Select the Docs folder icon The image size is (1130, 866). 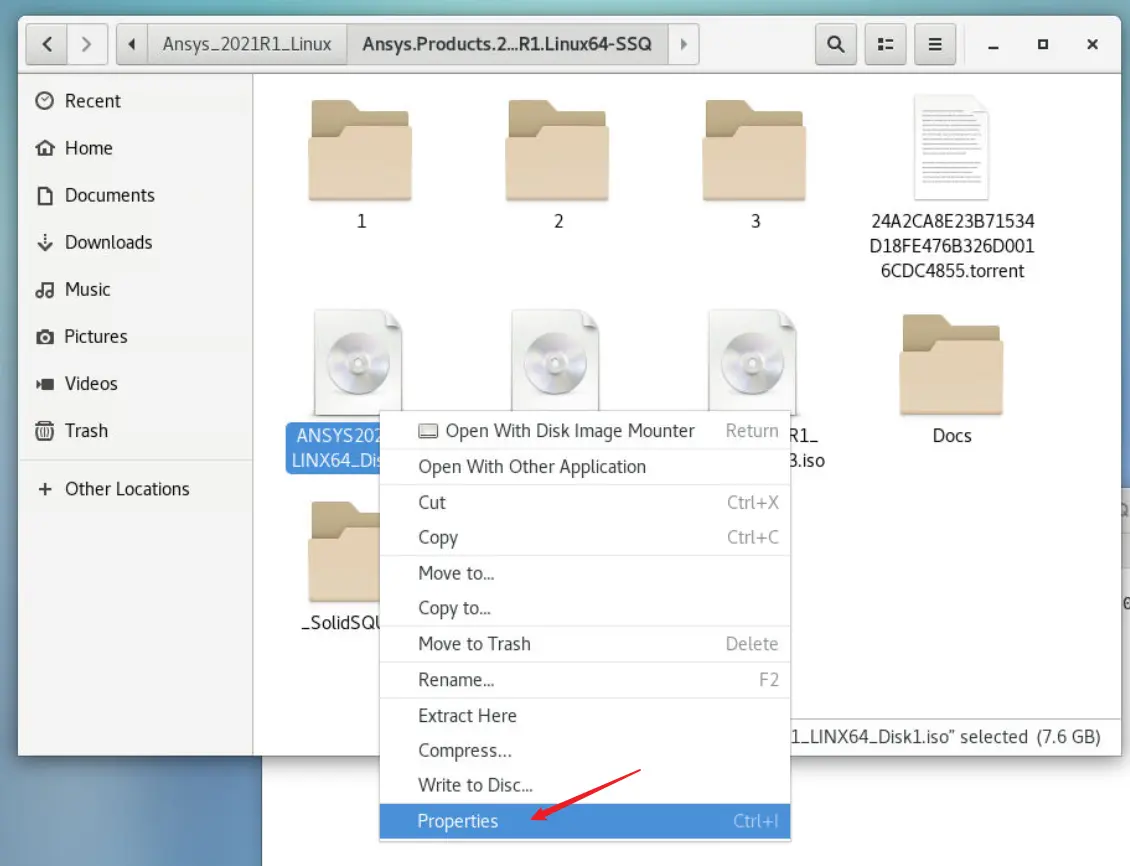click(x=951, y=364)
